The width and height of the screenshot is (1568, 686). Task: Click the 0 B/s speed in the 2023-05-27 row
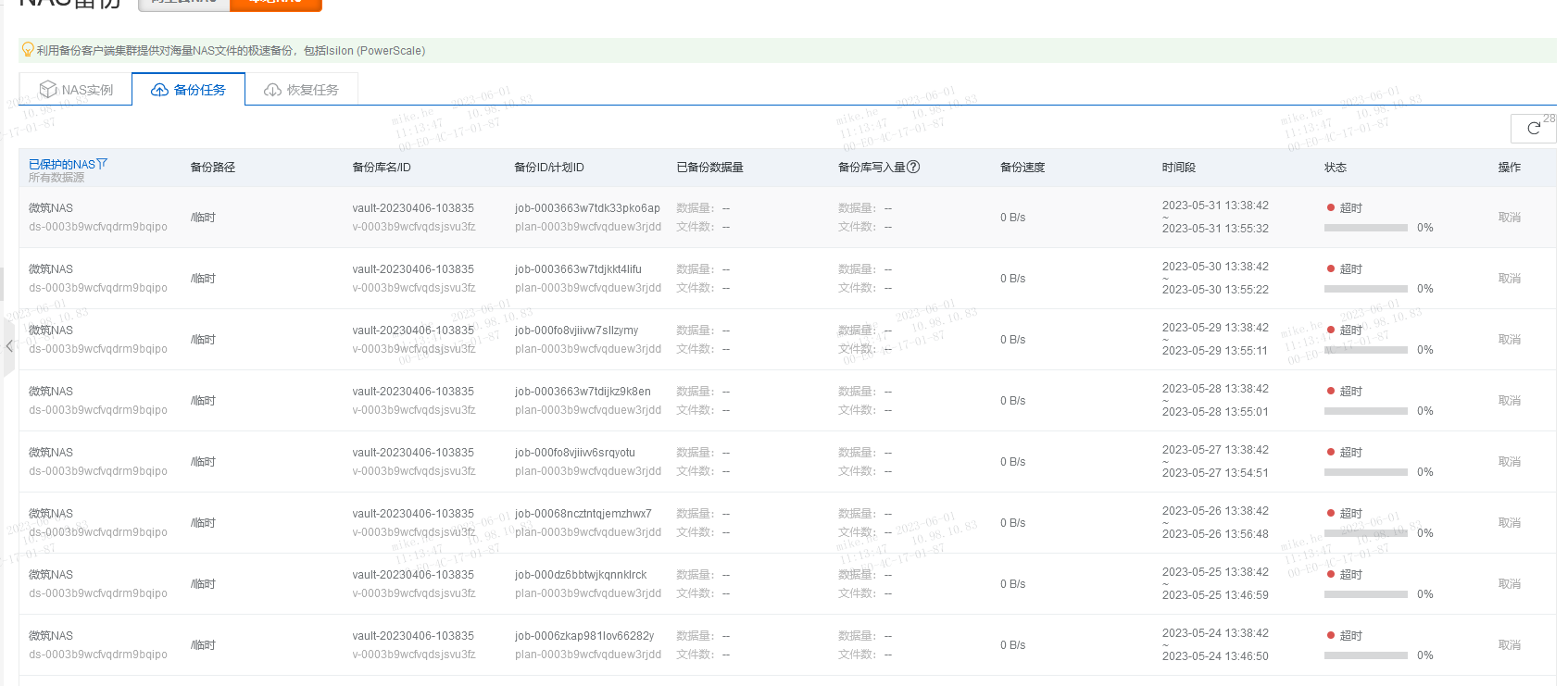pos(1012,462)
